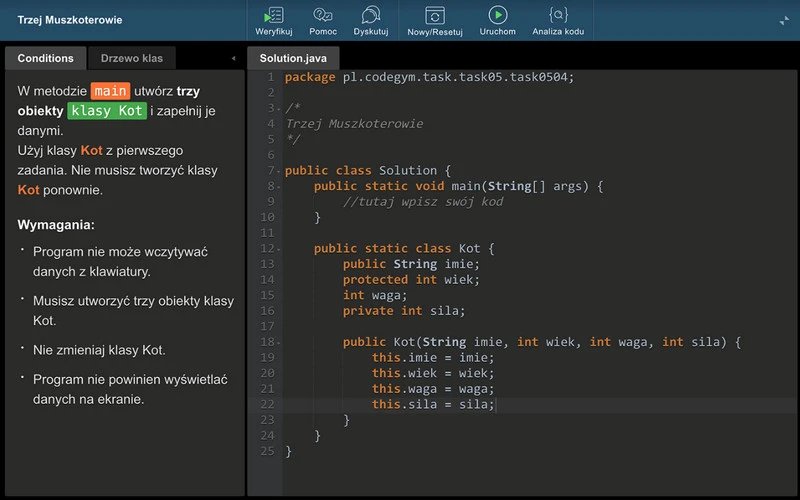
Task: Fold the Solution class at line 7
Action: point(279,171)
